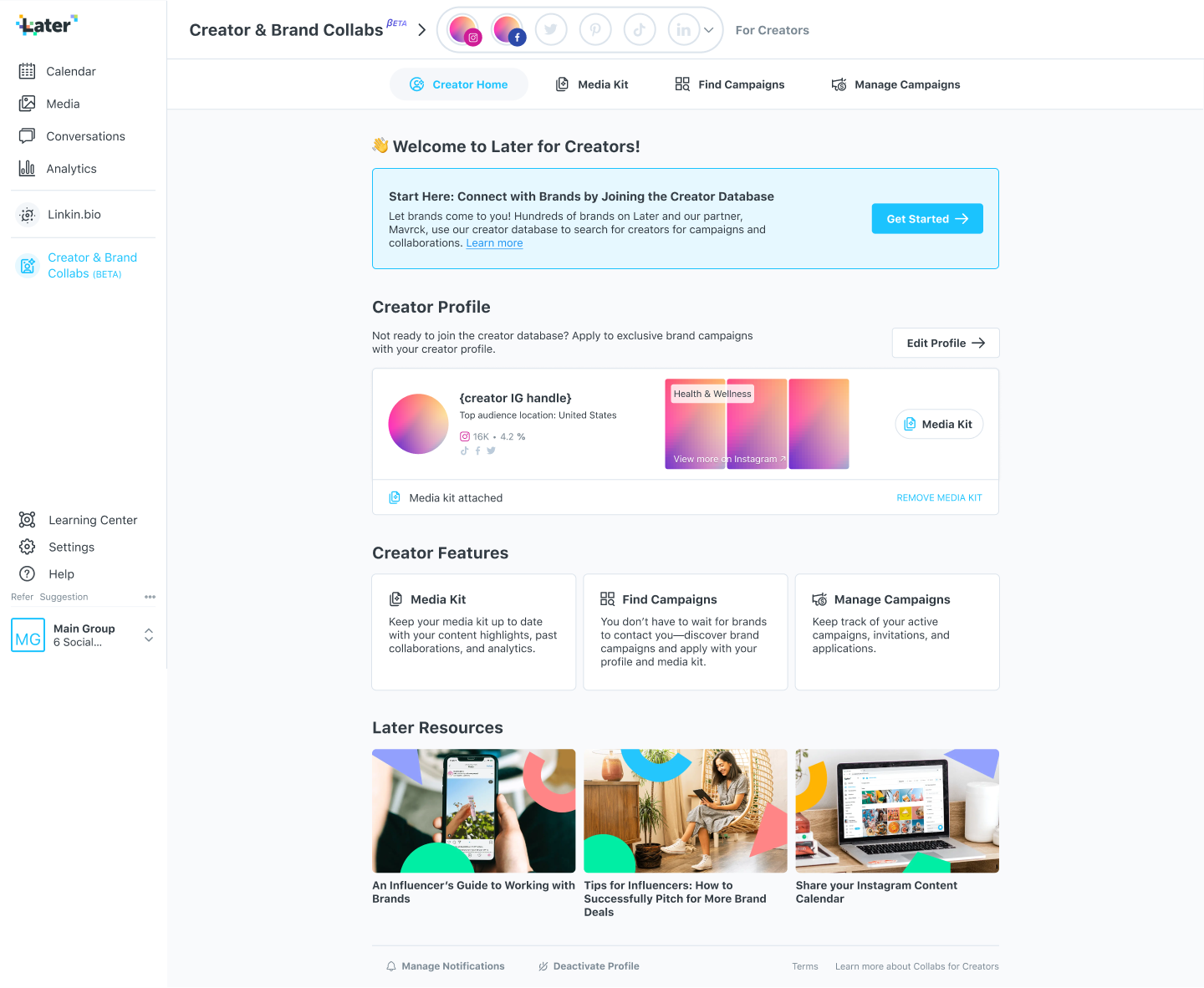The height and width of the screenshot is (988, 1204).
Task: Open Conversations chat icon
Action: click(x=28, y=136)
